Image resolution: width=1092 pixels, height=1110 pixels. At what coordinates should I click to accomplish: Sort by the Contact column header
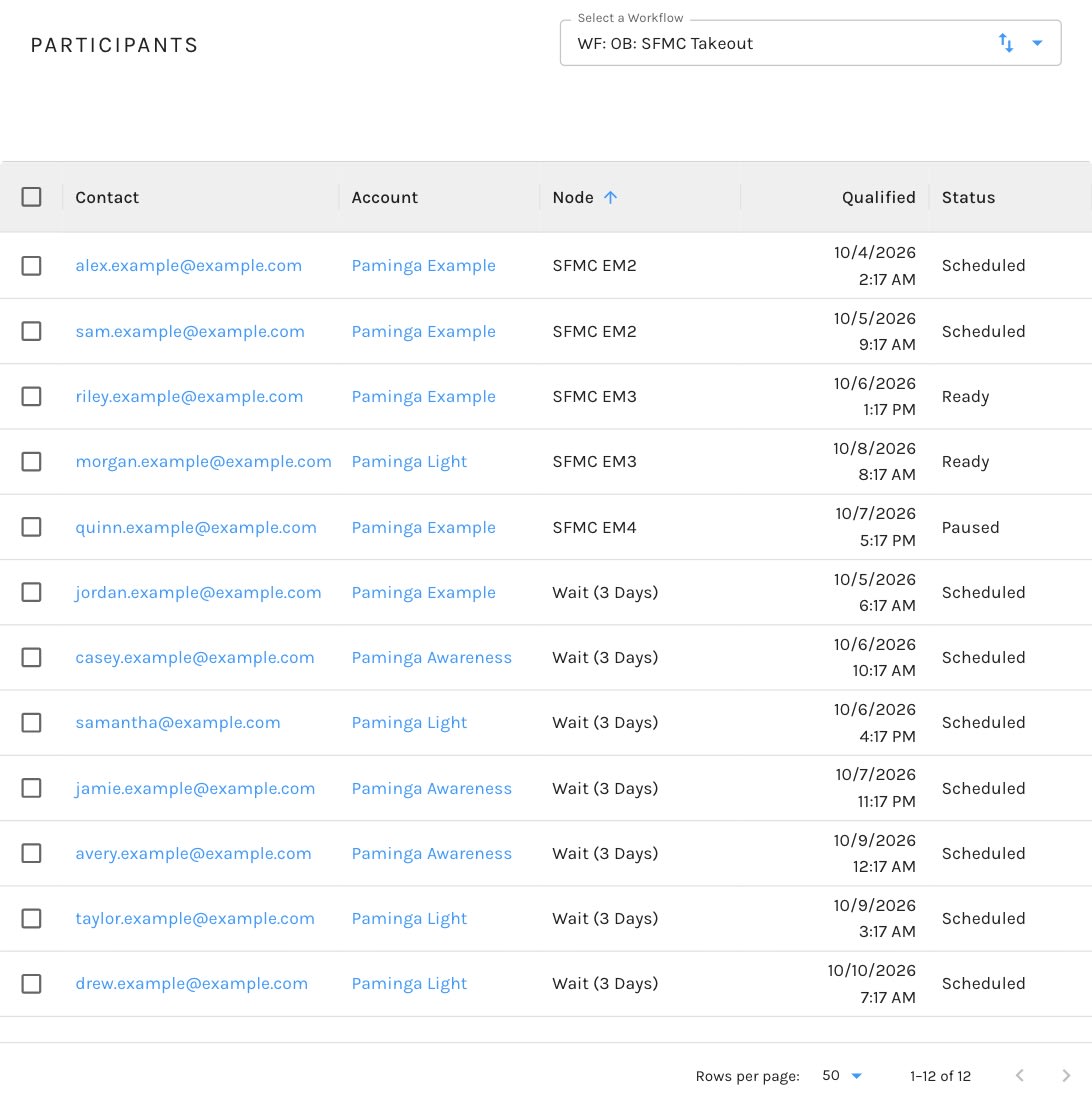pos(107,198)
